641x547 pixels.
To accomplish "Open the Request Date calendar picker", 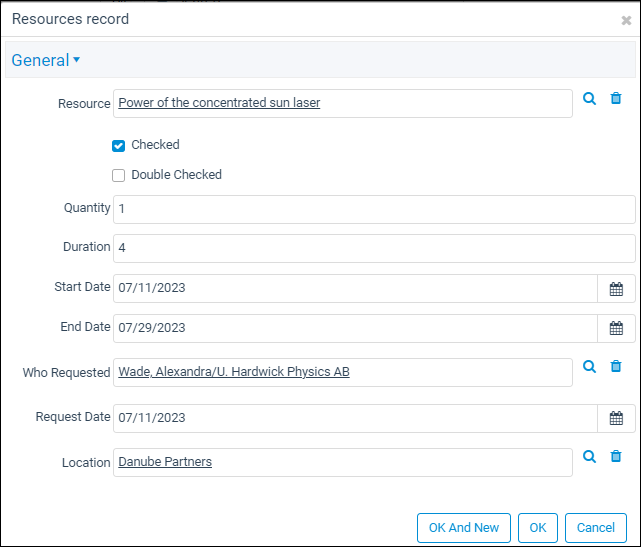I will click(x=616, y=418).
